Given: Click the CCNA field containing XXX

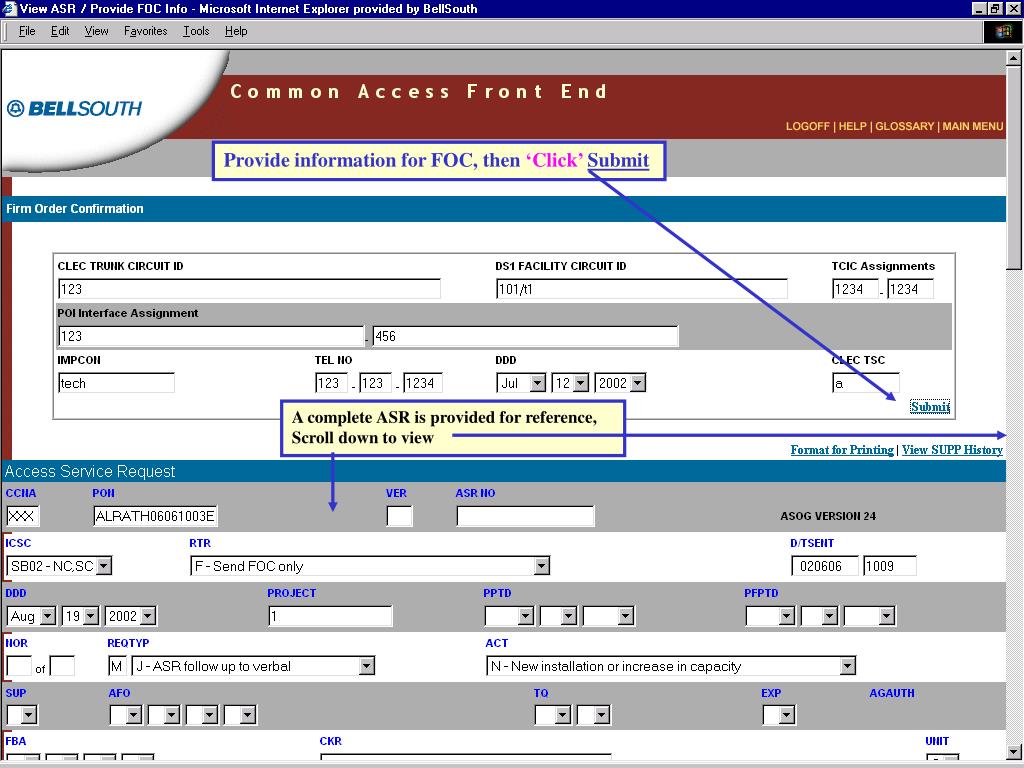Looking at the screenshot, I should tap(22, 516).
